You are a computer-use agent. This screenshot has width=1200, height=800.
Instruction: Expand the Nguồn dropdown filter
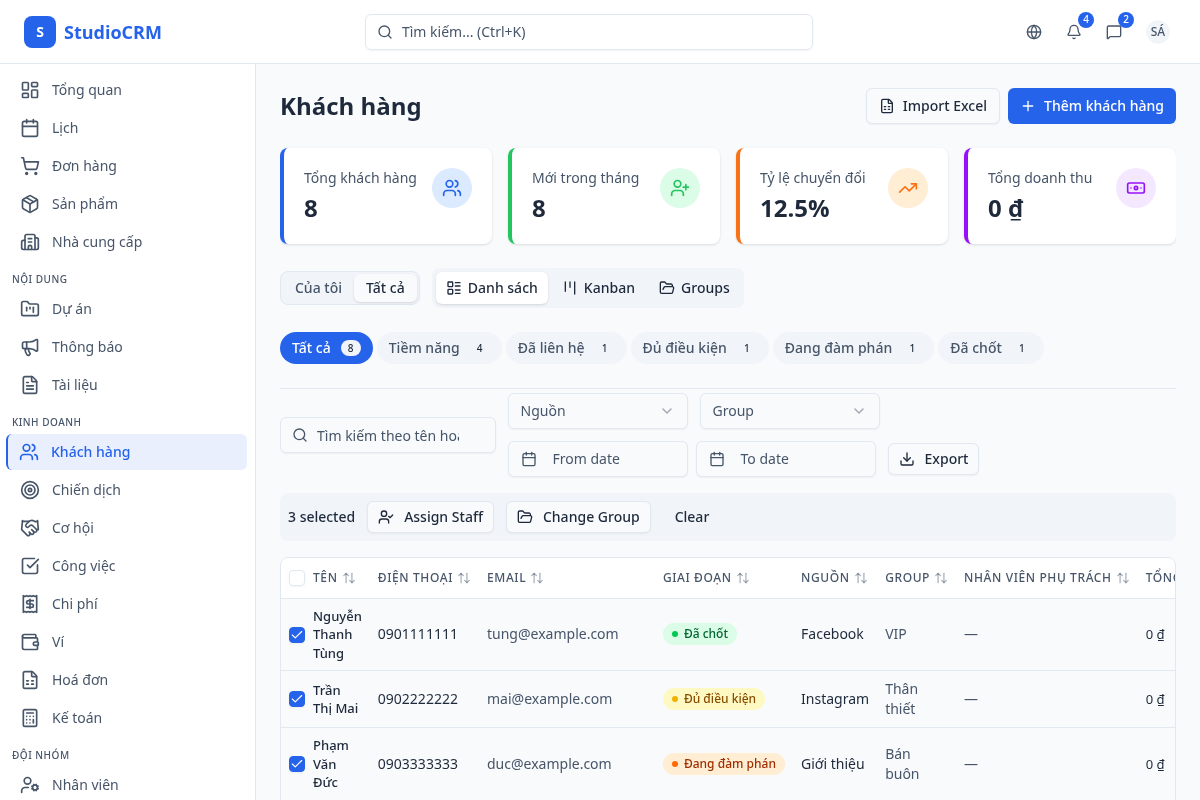pyautogui.click(x=597, y=411)
